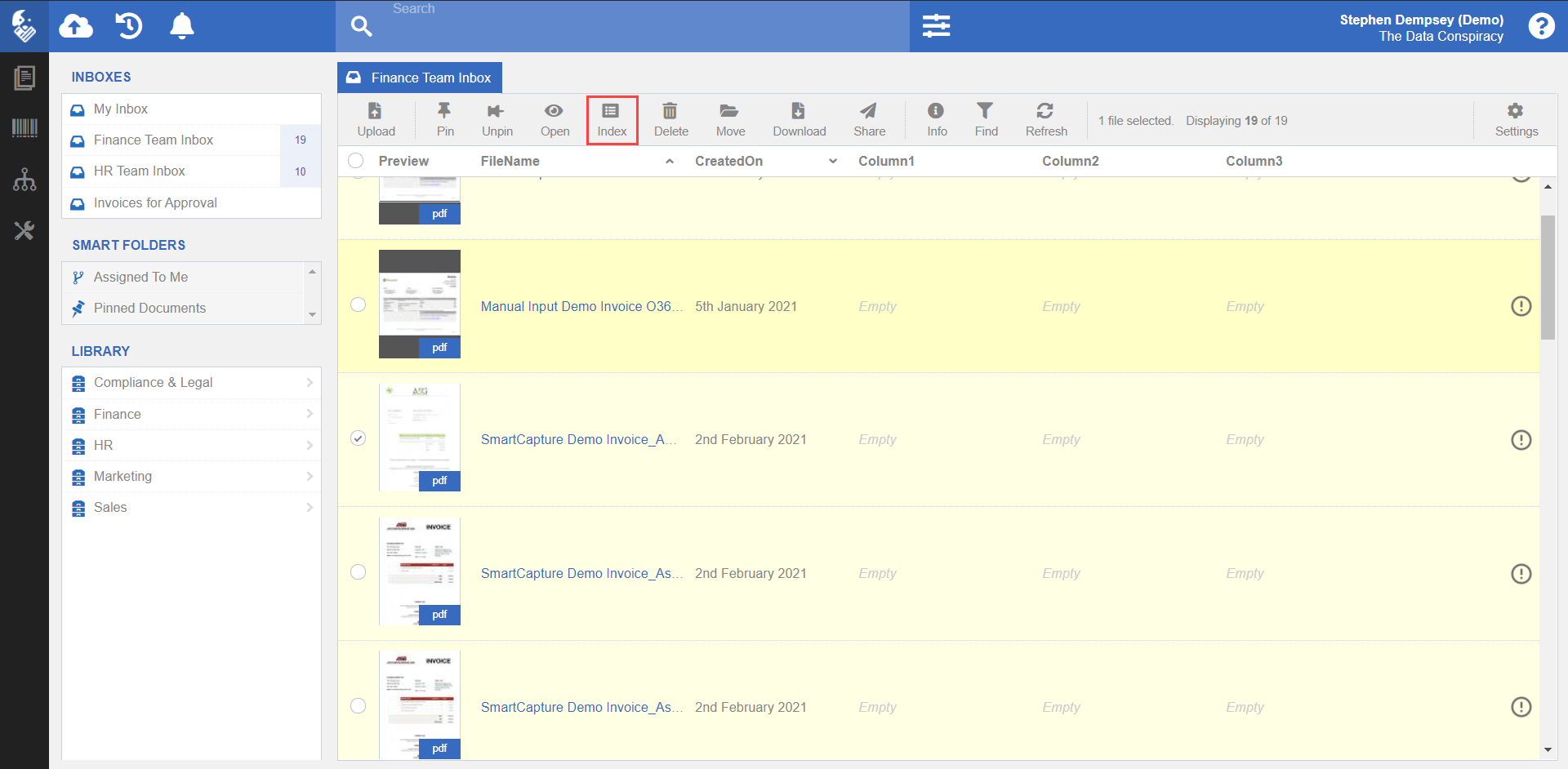Open Pinned Documents smart folder
The height and width of the screenshot is (769, 1568).
tap(184, 309)
